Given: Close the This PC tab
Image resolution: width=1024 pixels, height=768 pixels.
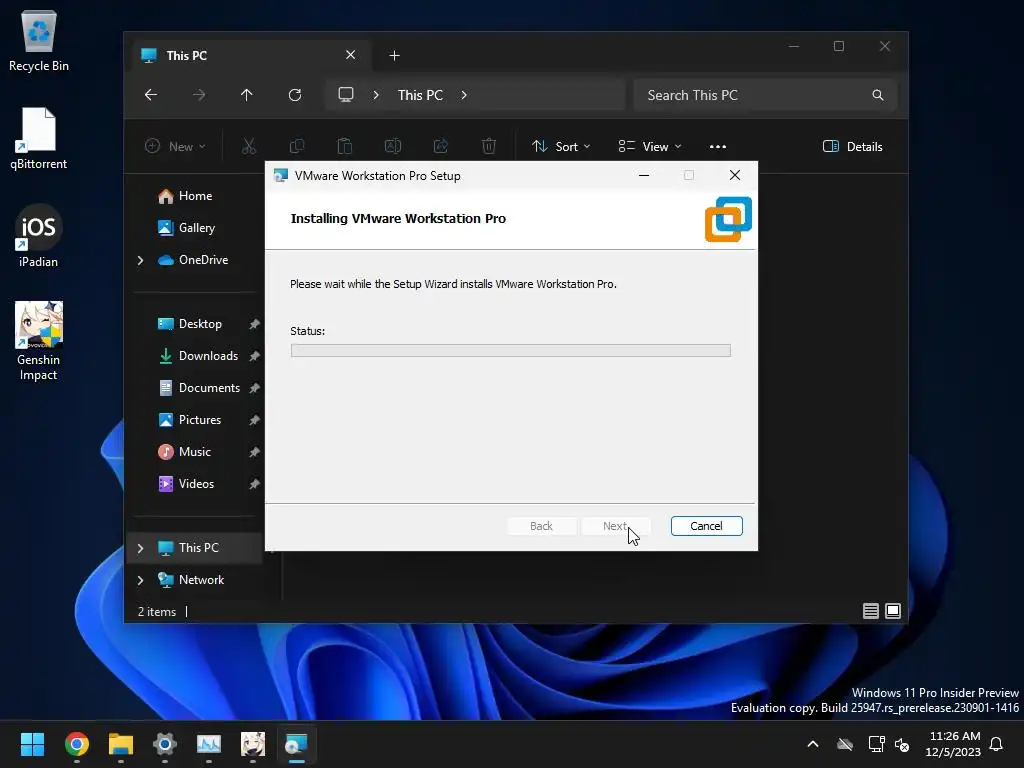Looking at the screenshot, I should 350,55.
